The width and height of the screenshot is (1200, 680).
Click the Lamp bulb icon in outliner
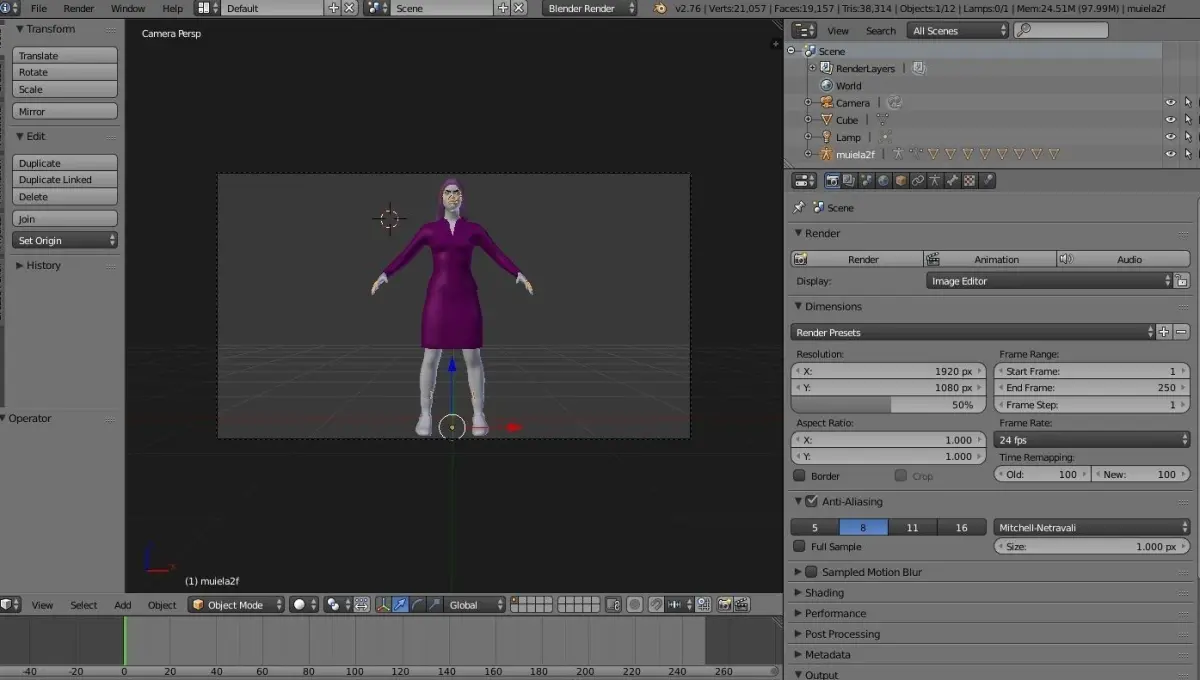click(x=827, y=136)
